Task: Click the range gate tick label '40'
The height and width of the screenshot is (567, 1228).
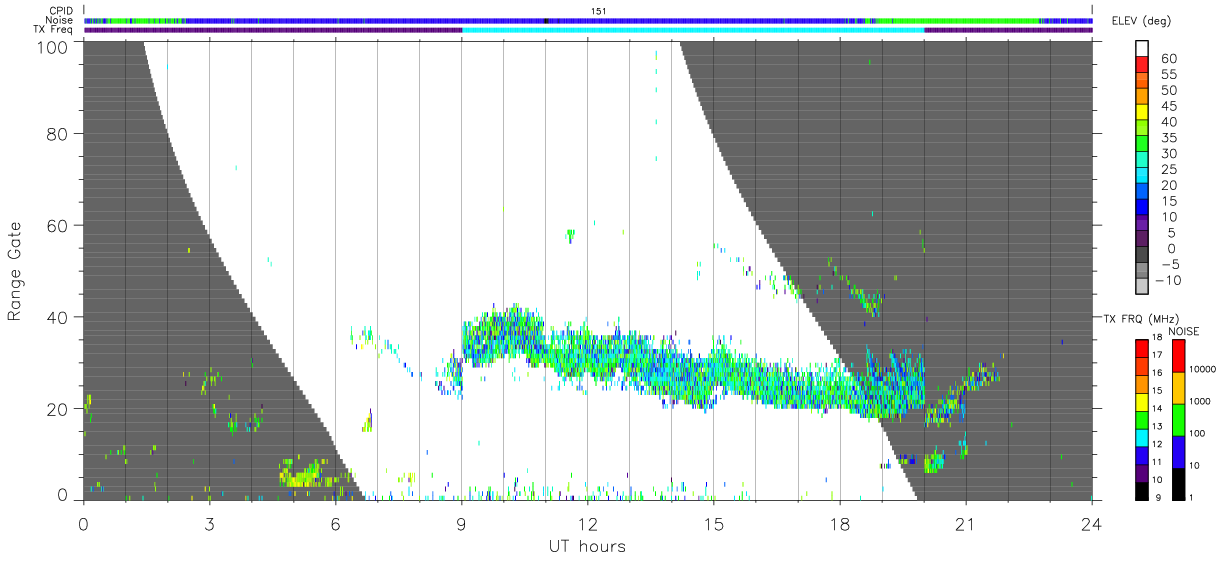Action: 58,317
